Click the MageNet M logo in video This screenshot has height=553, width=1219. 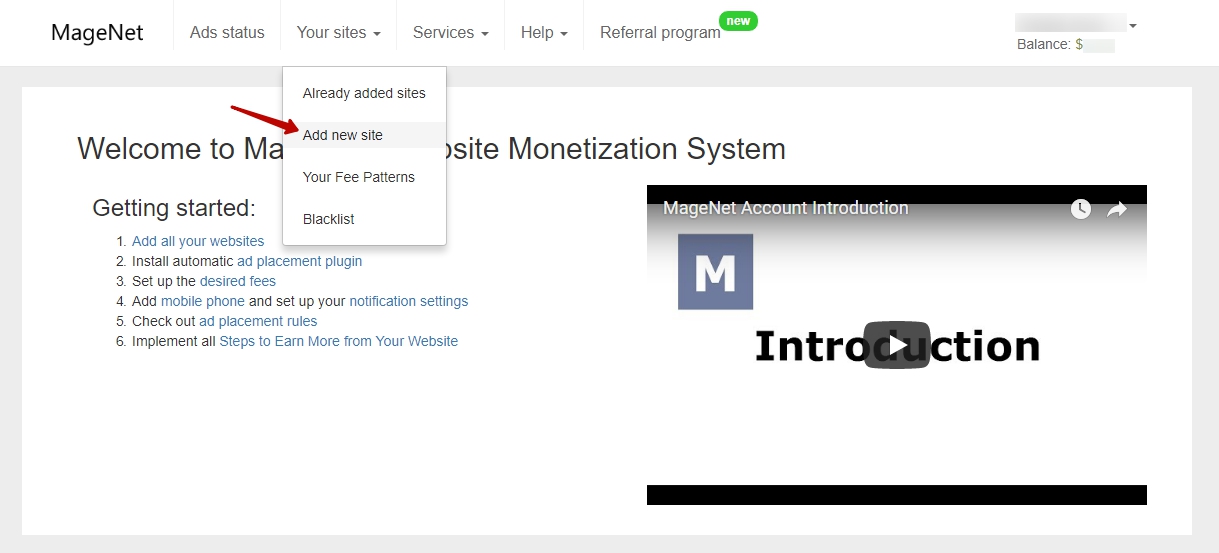(715, 272)
